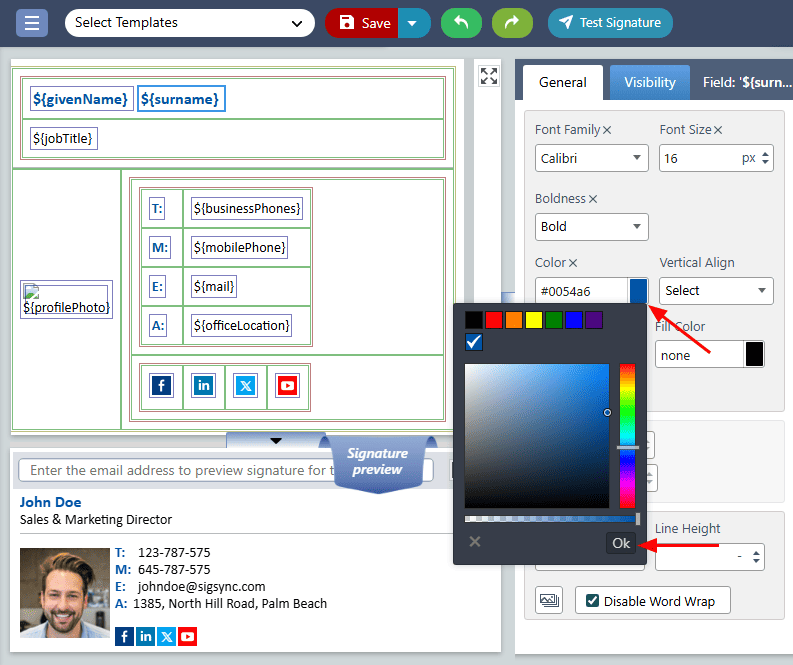Image resolution: width=793 pixels, height=665 pixels.
Task: Click the fullscreen expand icon
Action: point(488,76)
